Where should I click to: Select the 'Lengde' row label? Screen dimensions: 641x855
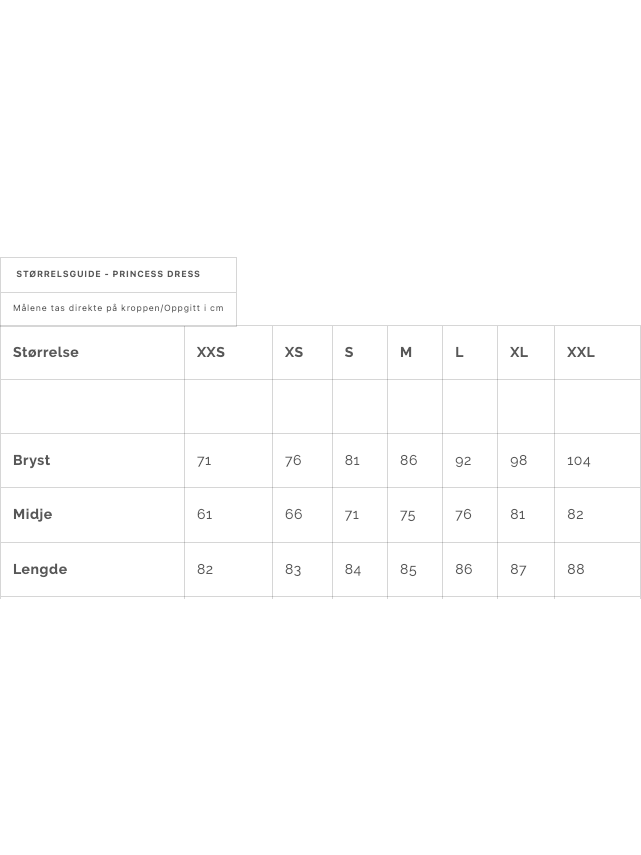(40, 569)
